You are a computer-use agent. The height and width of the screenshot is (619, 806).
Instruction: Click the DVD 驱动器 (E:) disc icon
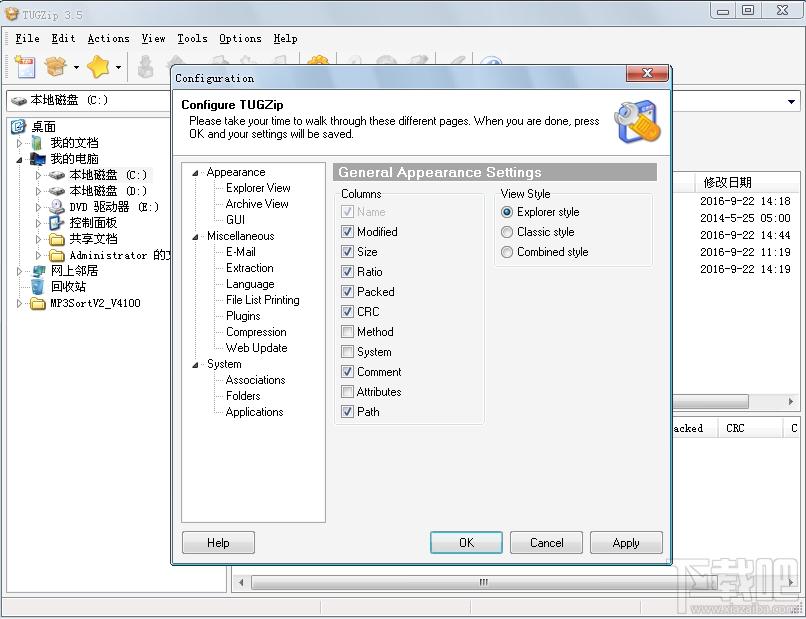[57, 207]
